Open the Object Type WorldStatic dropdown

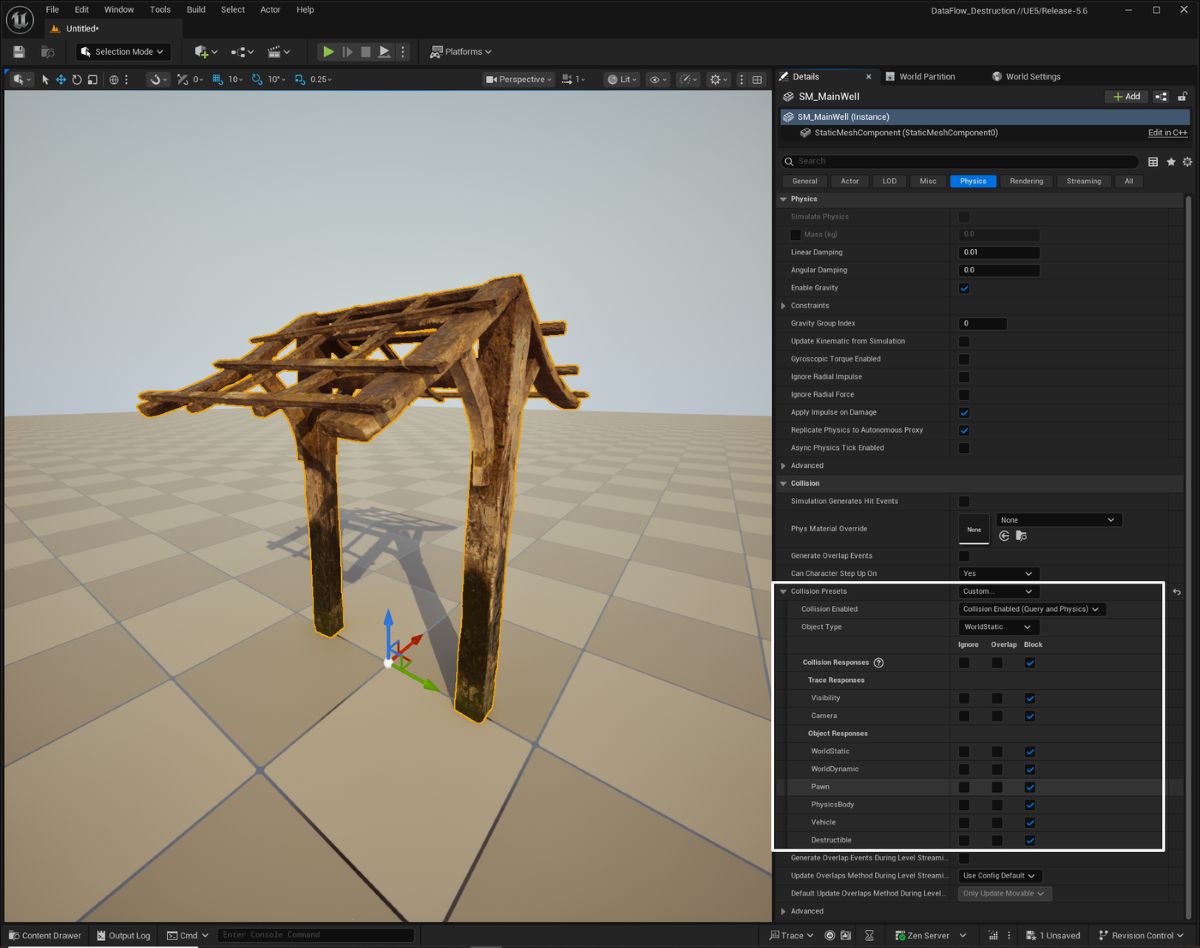998,627
